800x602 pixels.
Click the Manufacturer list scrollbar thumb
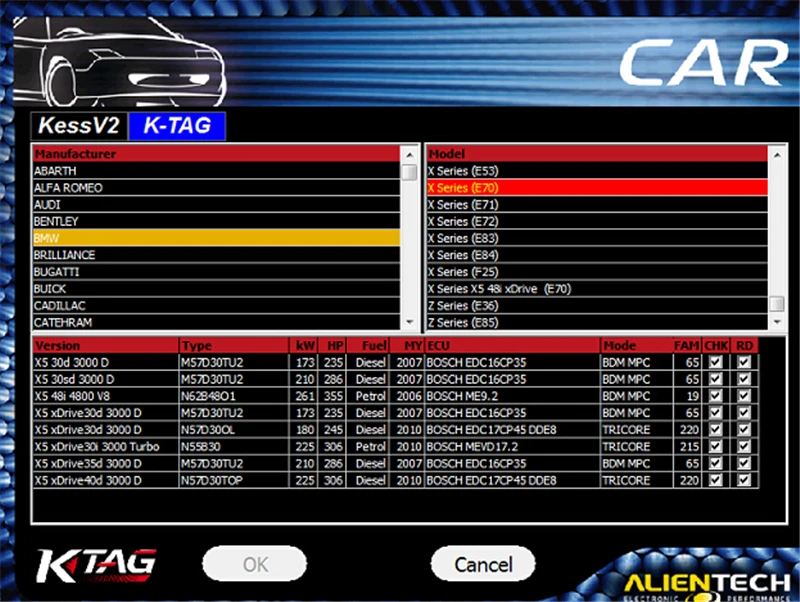pyautogui.click(x=409, y=172)
